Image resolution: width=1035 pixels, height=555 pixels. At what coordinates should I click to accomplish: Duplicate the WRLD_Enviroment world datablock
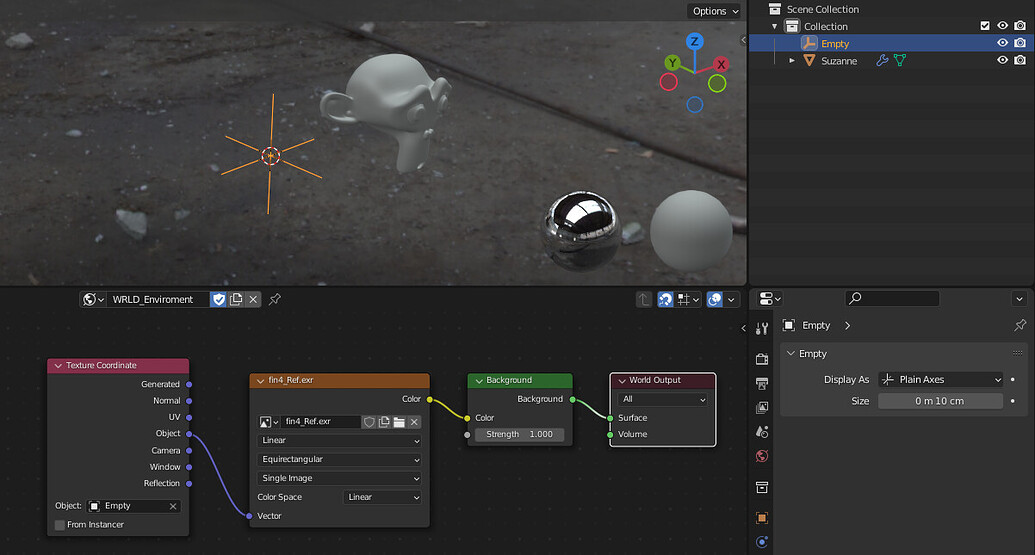click(x=236, y=300)
